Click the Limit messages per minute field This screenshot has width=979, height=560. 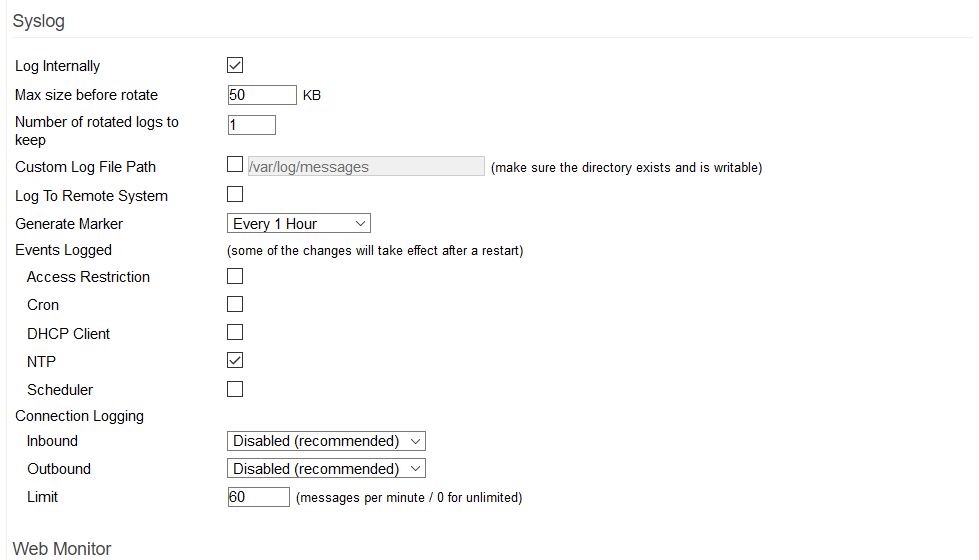pyautogui.click(x=258, y=497)
